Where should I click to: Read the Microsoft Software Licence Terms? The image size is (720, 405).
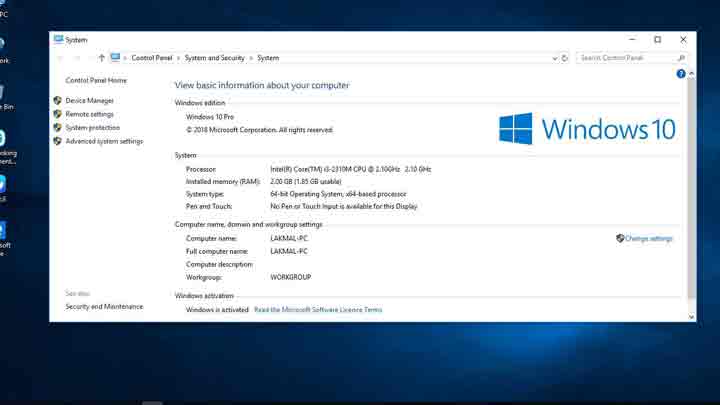pyautogui.click(x=318, y=310)
